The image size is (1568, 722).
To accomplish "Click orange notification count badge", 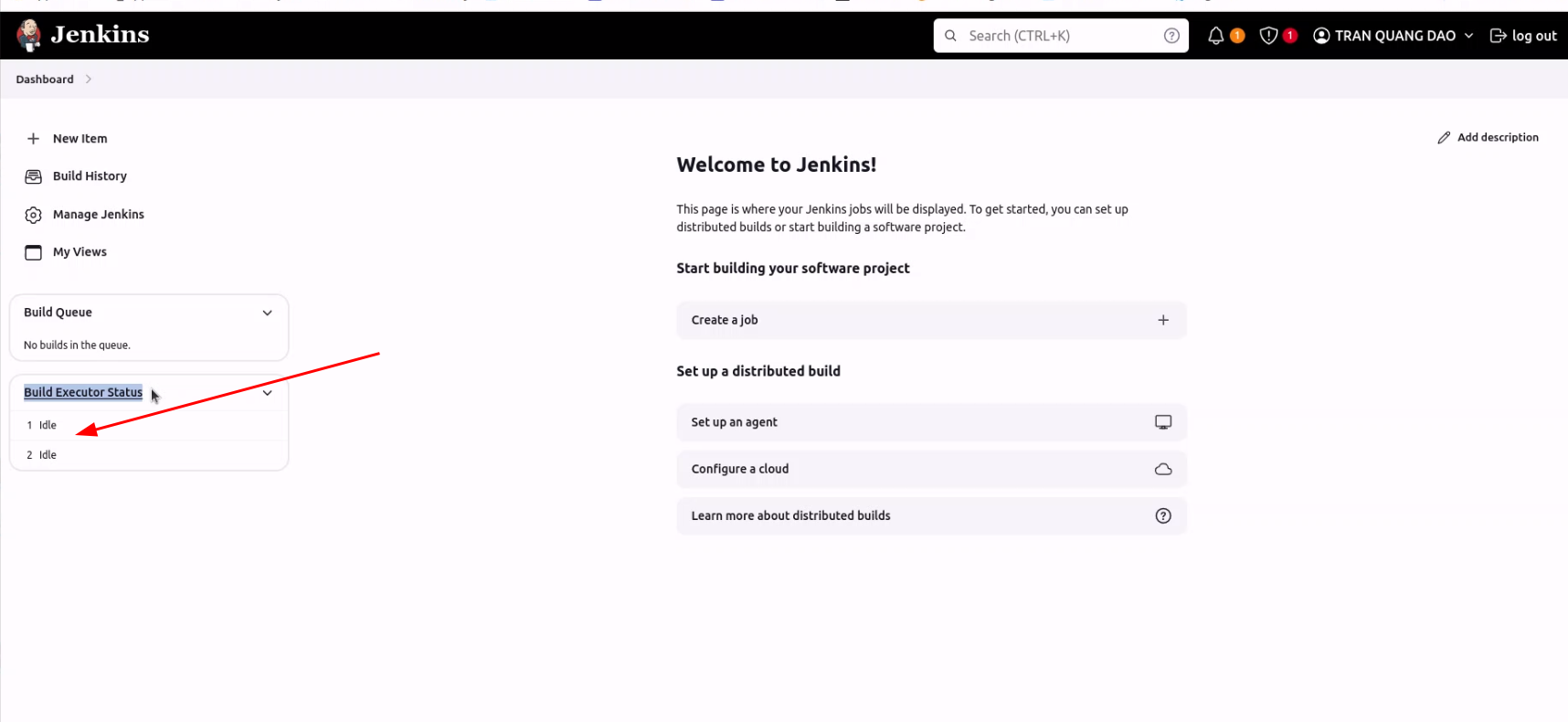I will point(1237,36).
